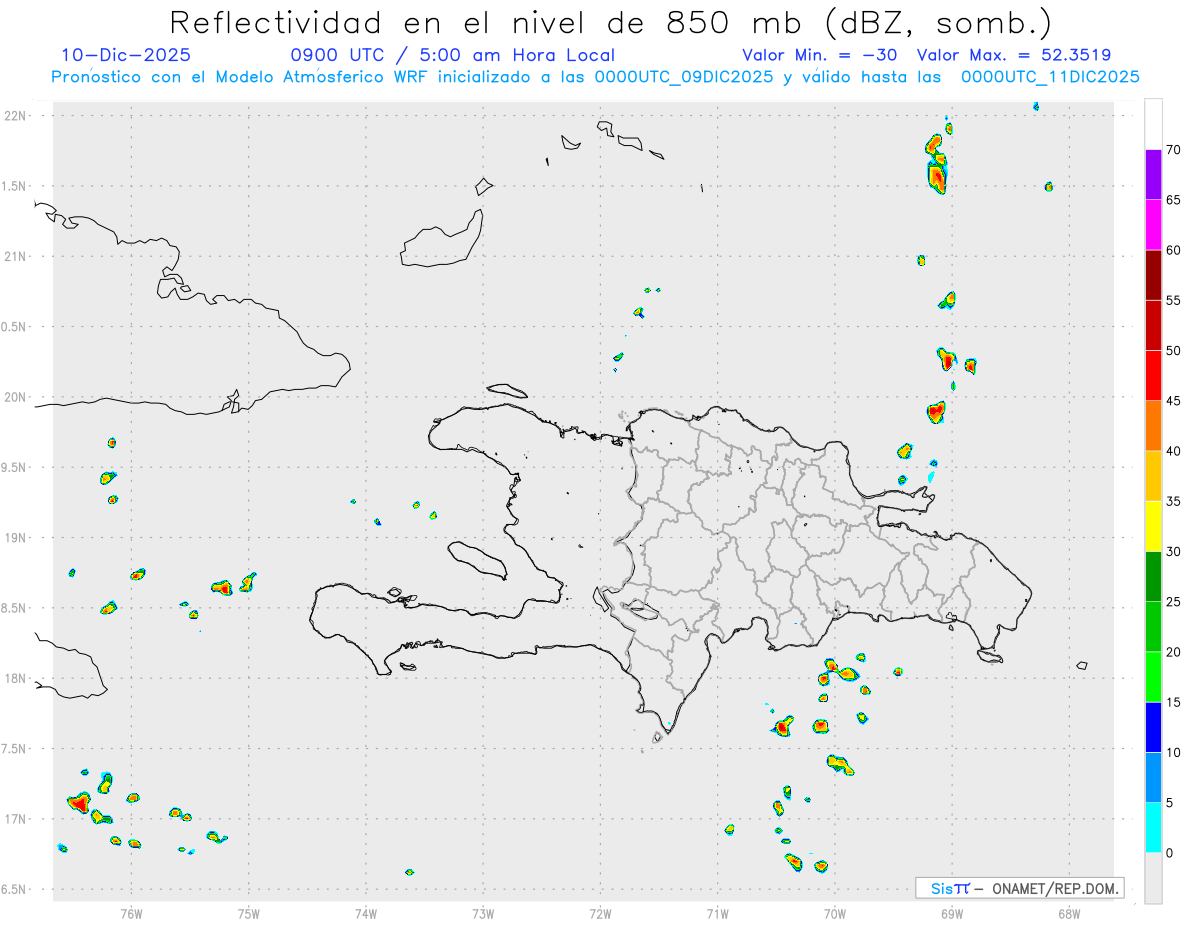Click Gonâve Island west of Haiti
Image resolution: width=1200 pixels, height=927 pixels.
476,560
